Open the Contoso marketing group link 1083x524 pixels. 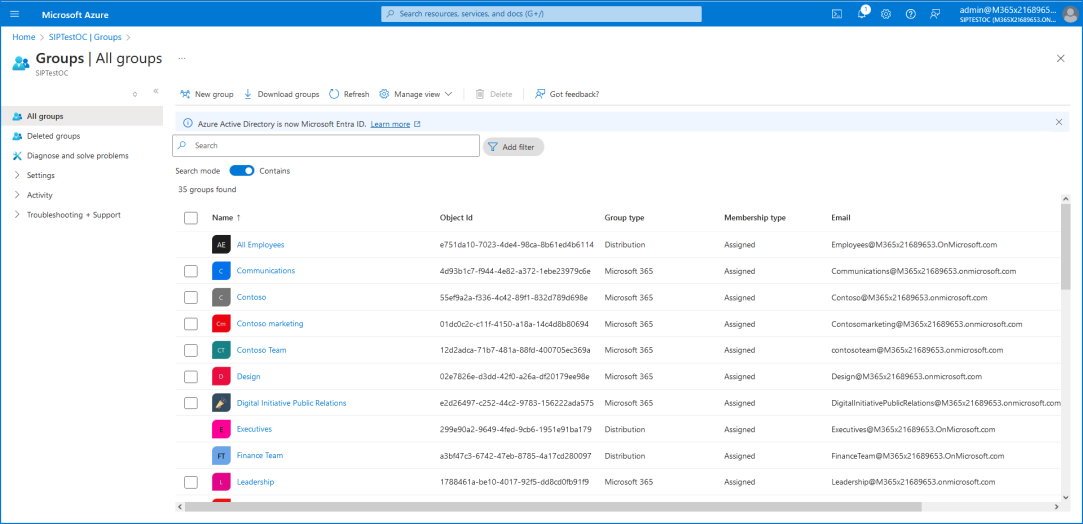(270, 324)
